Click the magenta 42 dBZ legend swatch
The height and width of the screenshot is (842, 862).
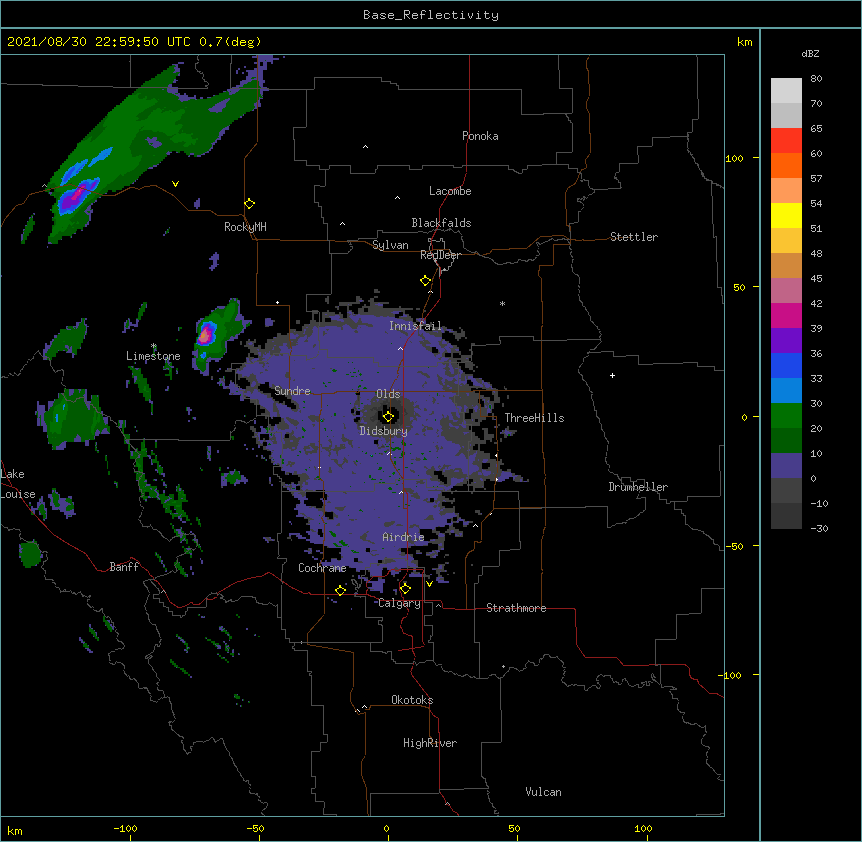[786, 315]
